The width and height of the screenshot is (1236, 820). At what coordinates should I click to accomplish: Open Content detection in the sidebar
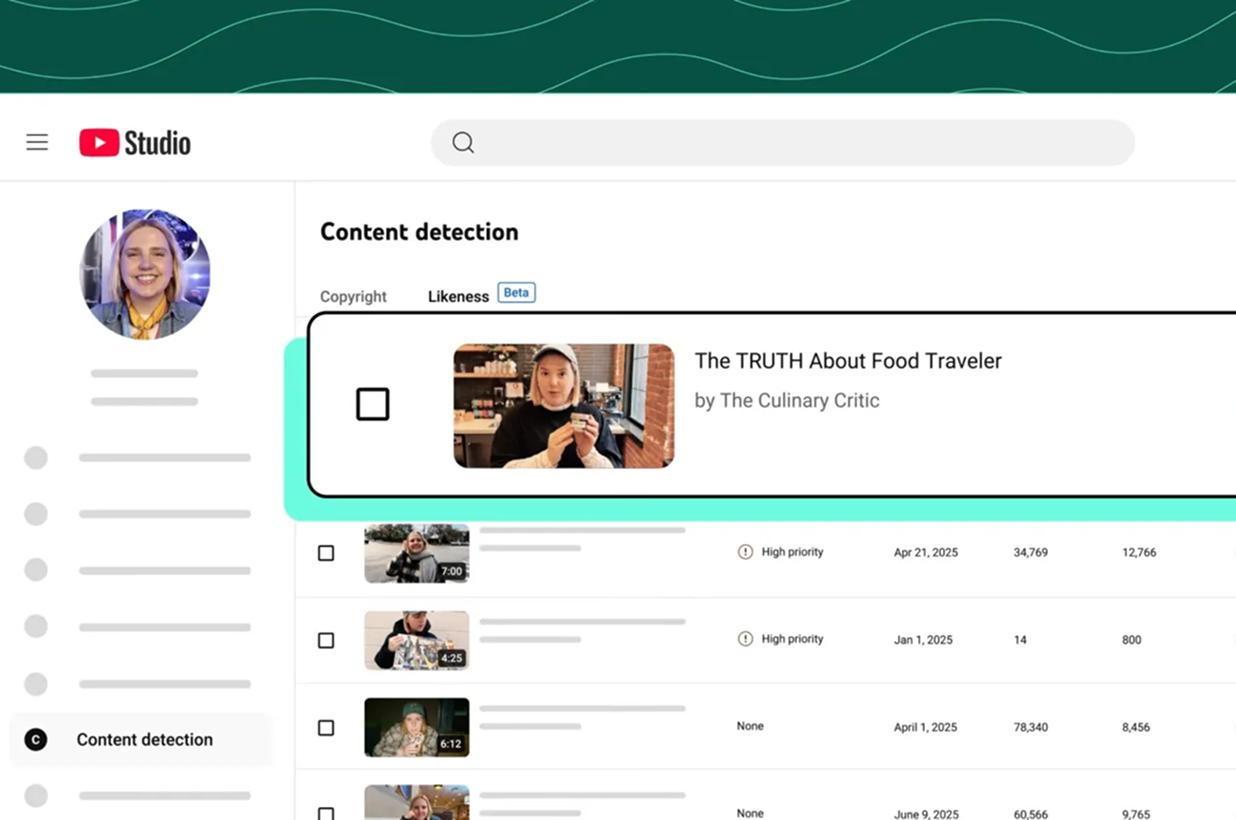coord(144,739)
